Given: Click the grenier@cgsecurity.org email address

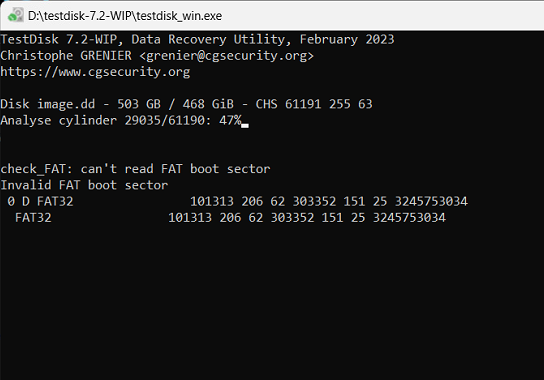Looking at the screenshot, I should point(227,56).
